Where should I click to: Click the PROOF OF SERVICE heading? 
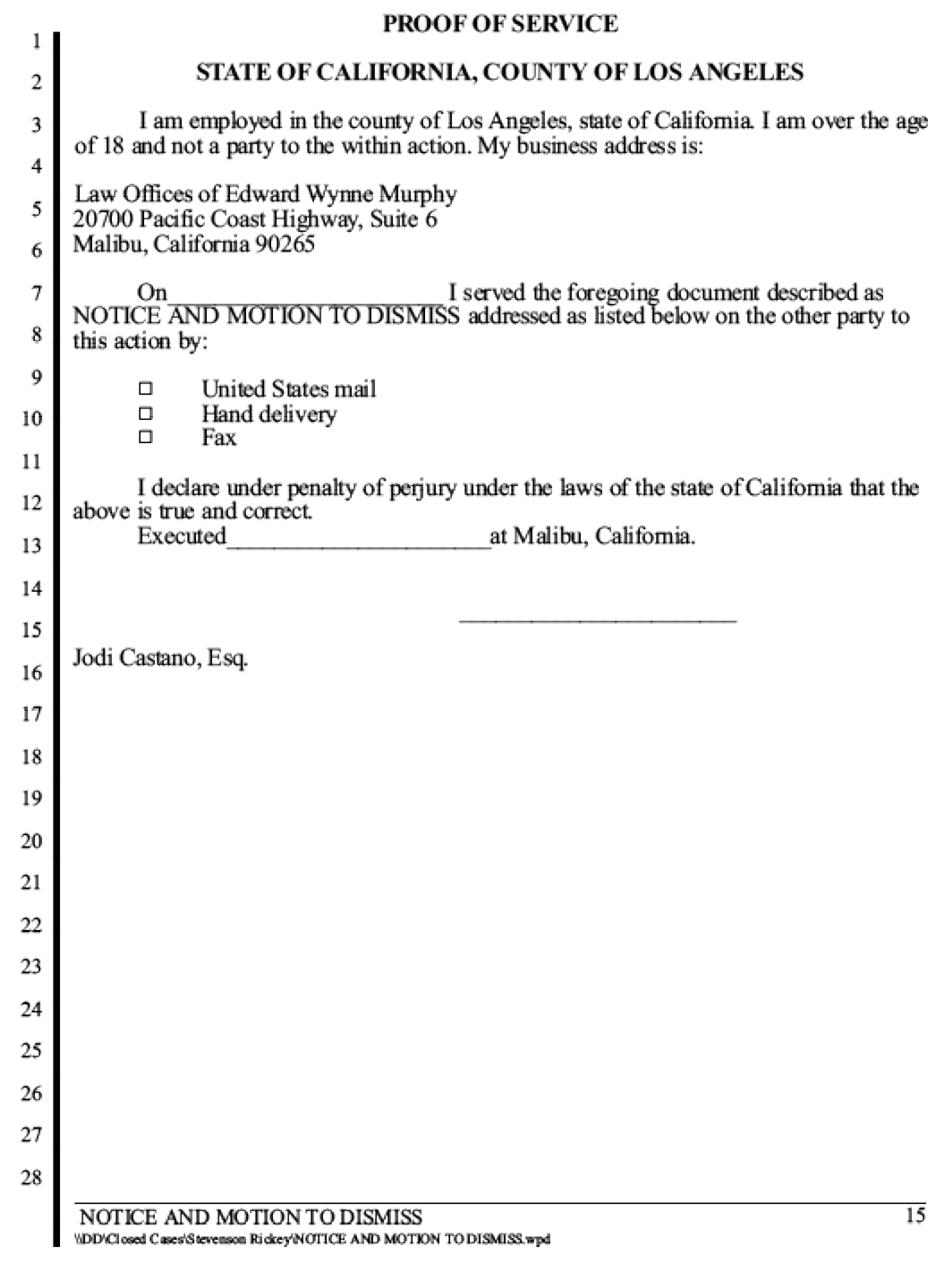pos(500,24)
